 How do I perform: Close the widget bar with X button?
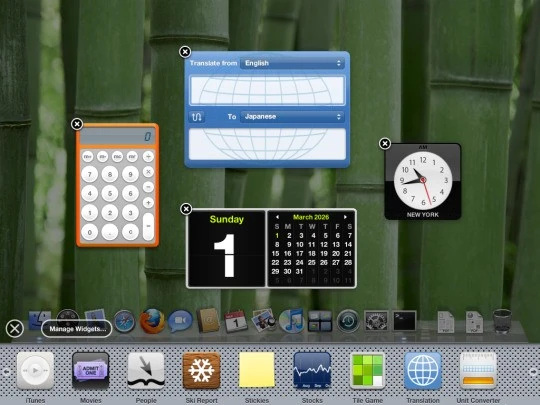click(x=15, y=329)
